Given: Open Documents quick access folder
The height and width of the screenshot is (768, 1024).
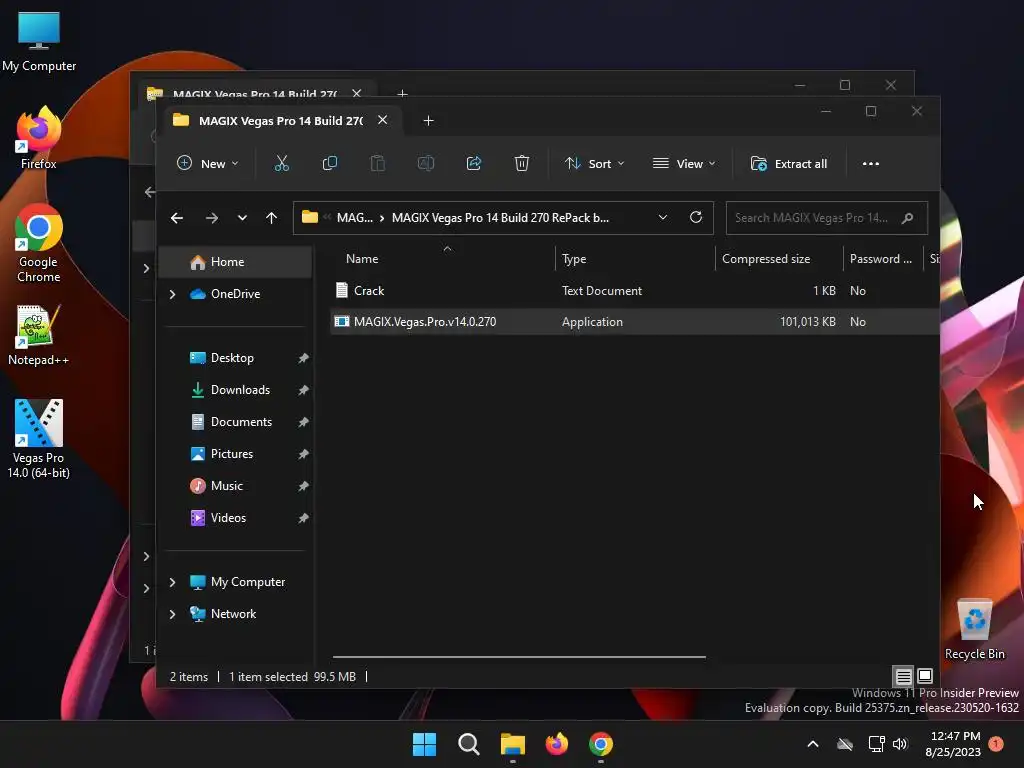Looking at the screenshot, I should pos(236,422).
